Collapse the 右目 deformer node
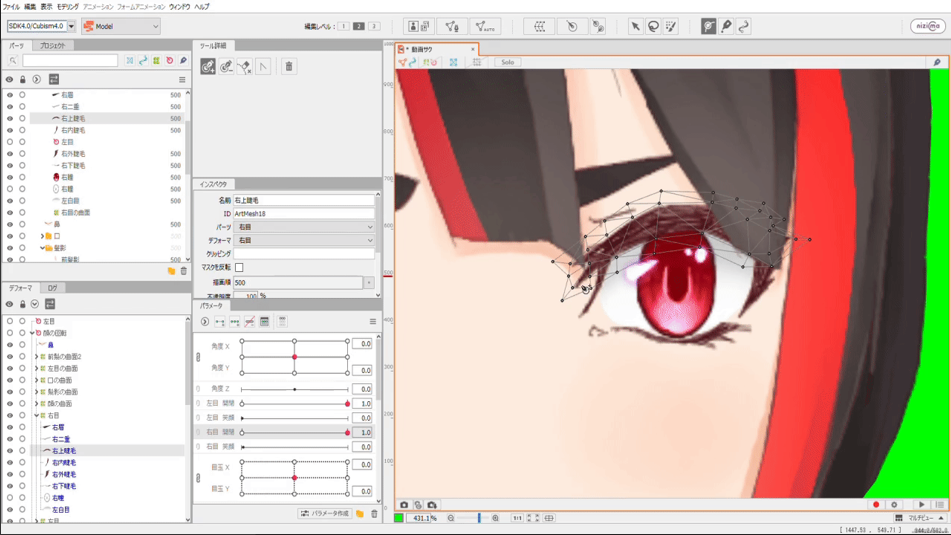The image size is (951, 535). point(36,416)
